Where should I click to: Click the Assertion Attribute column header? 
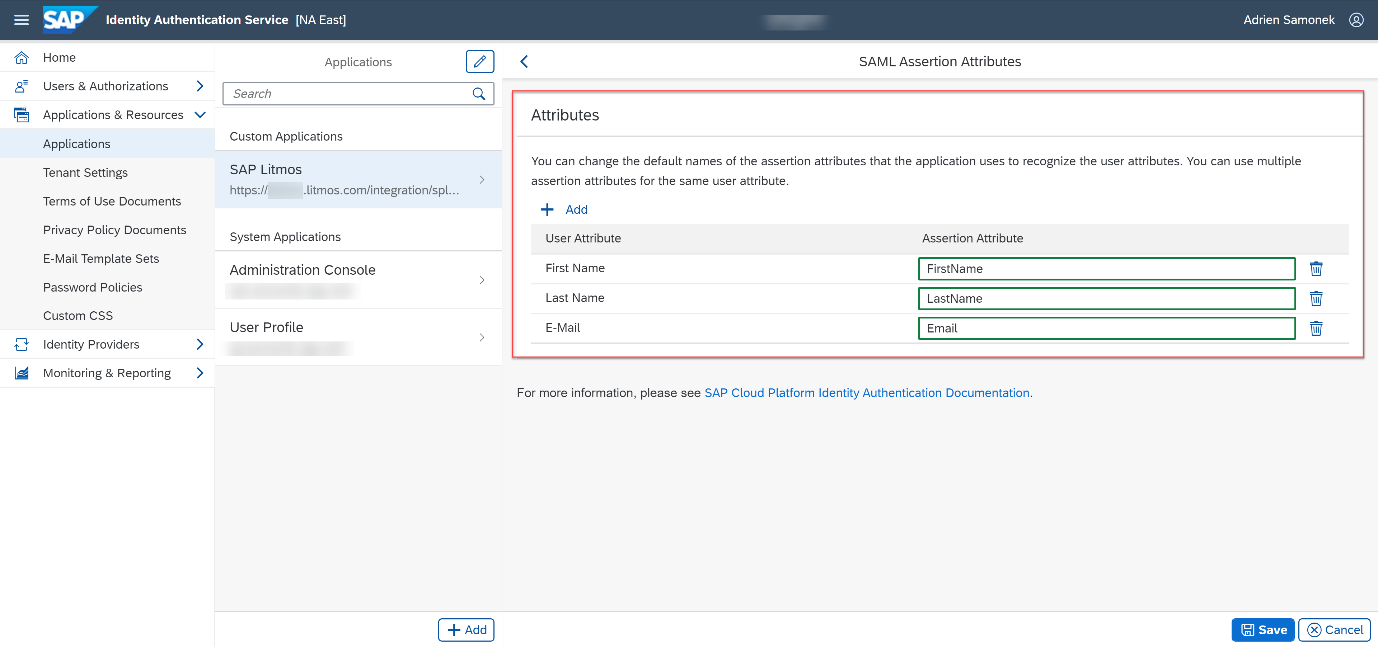tap(972, 239)
